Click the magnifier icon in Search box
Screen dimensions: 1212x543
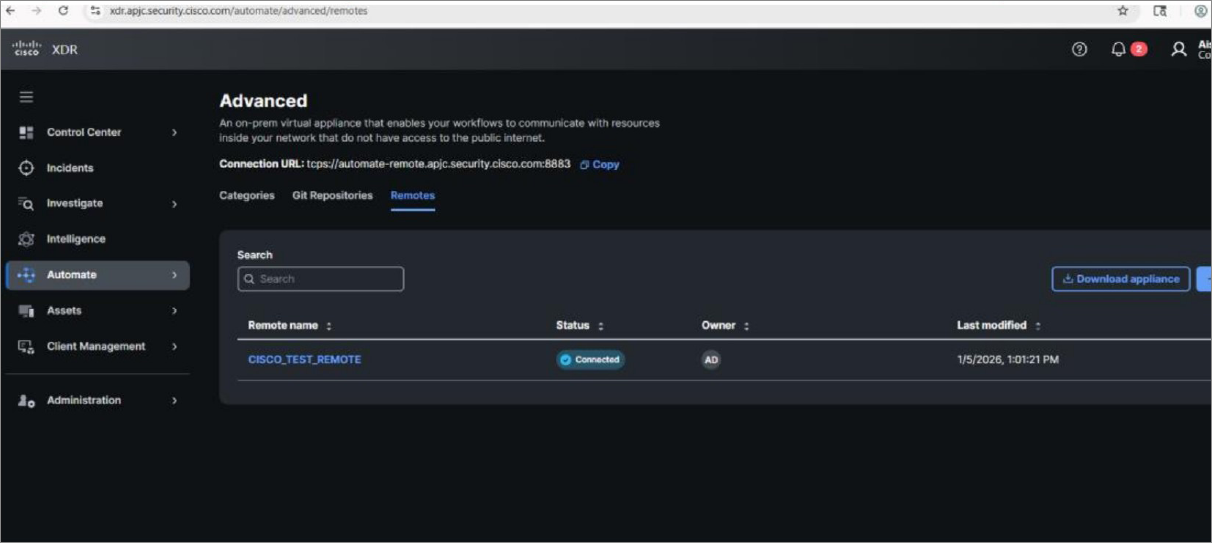[x=249, y=279]
